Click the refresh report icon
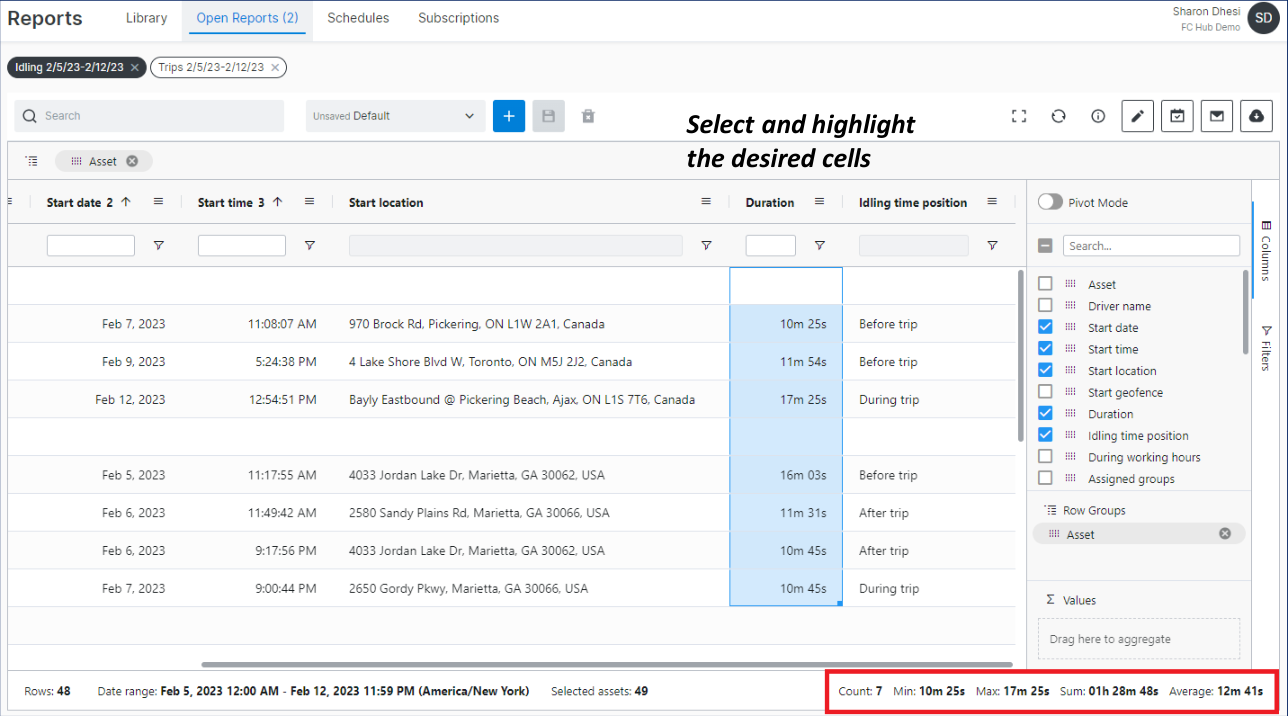Viewport: 1288px width, 716px height. tap(1058, 116)
